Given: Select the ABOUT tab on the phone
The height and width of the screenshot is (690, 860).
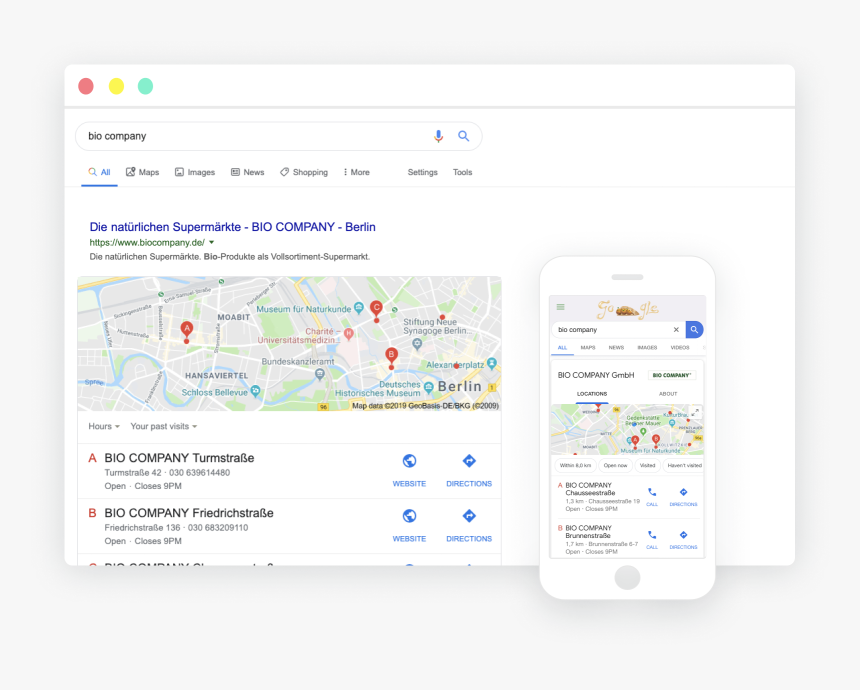Looking at the screenshot, I should pos(668,394).
